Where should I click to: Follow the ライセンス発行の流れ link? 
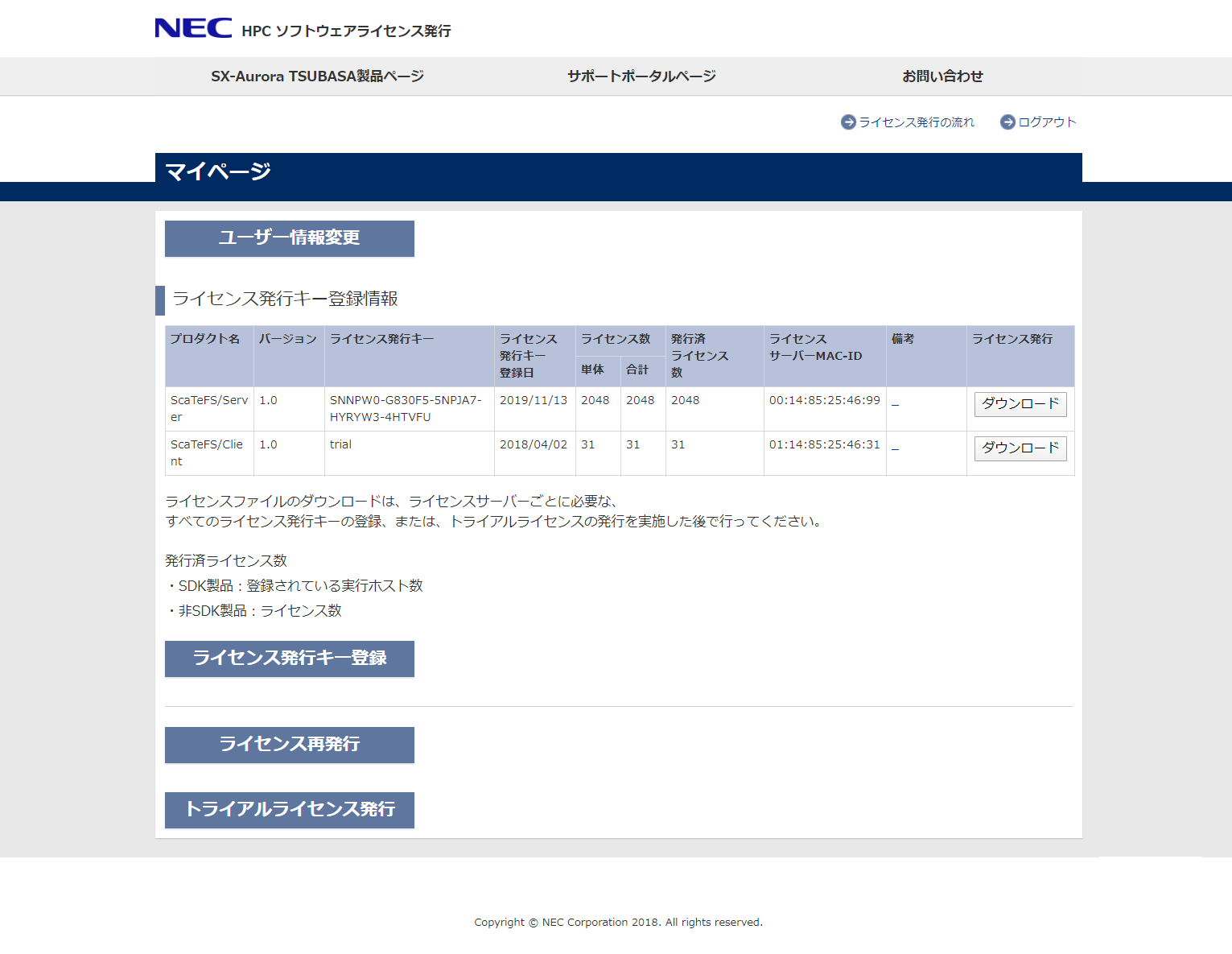point(917,122)
